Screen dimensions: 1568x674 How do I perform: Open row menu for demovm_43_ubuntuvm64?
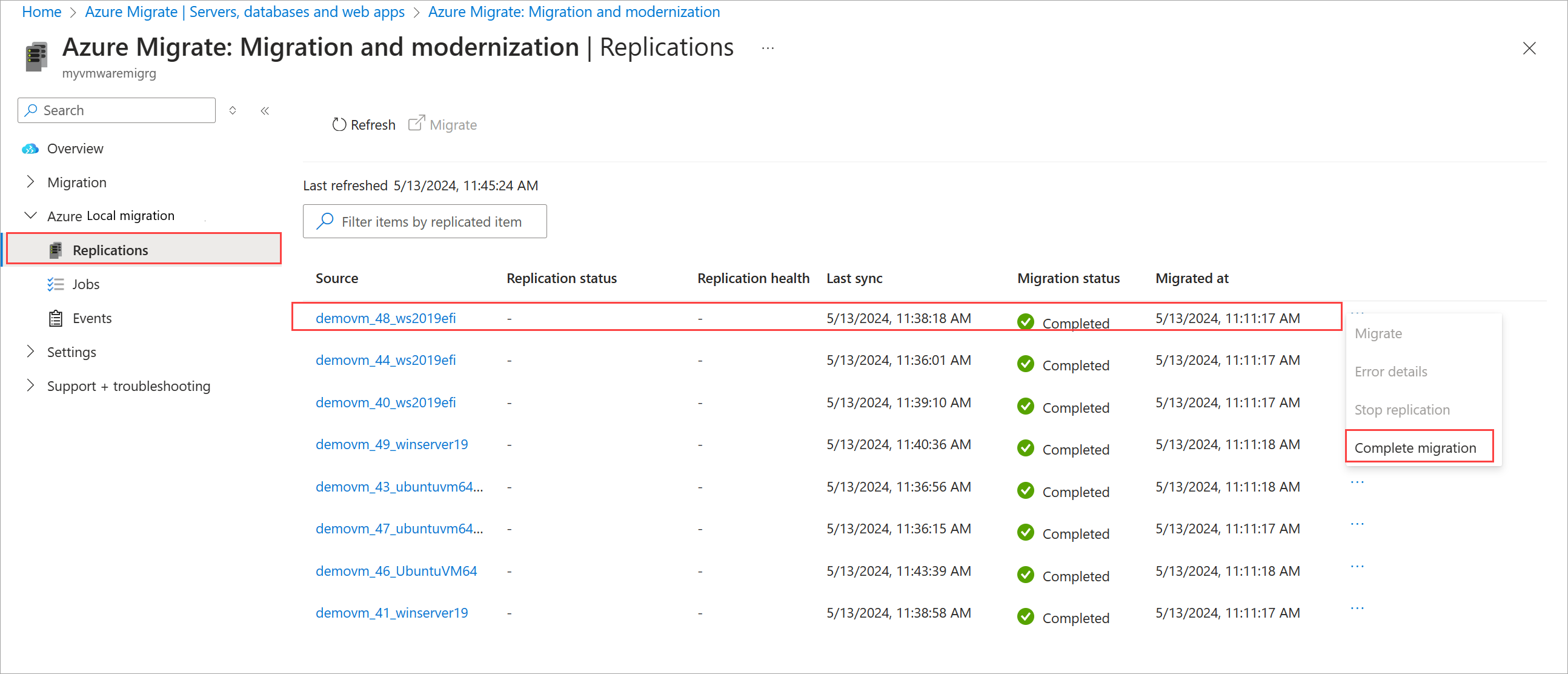pos(1357,482)
